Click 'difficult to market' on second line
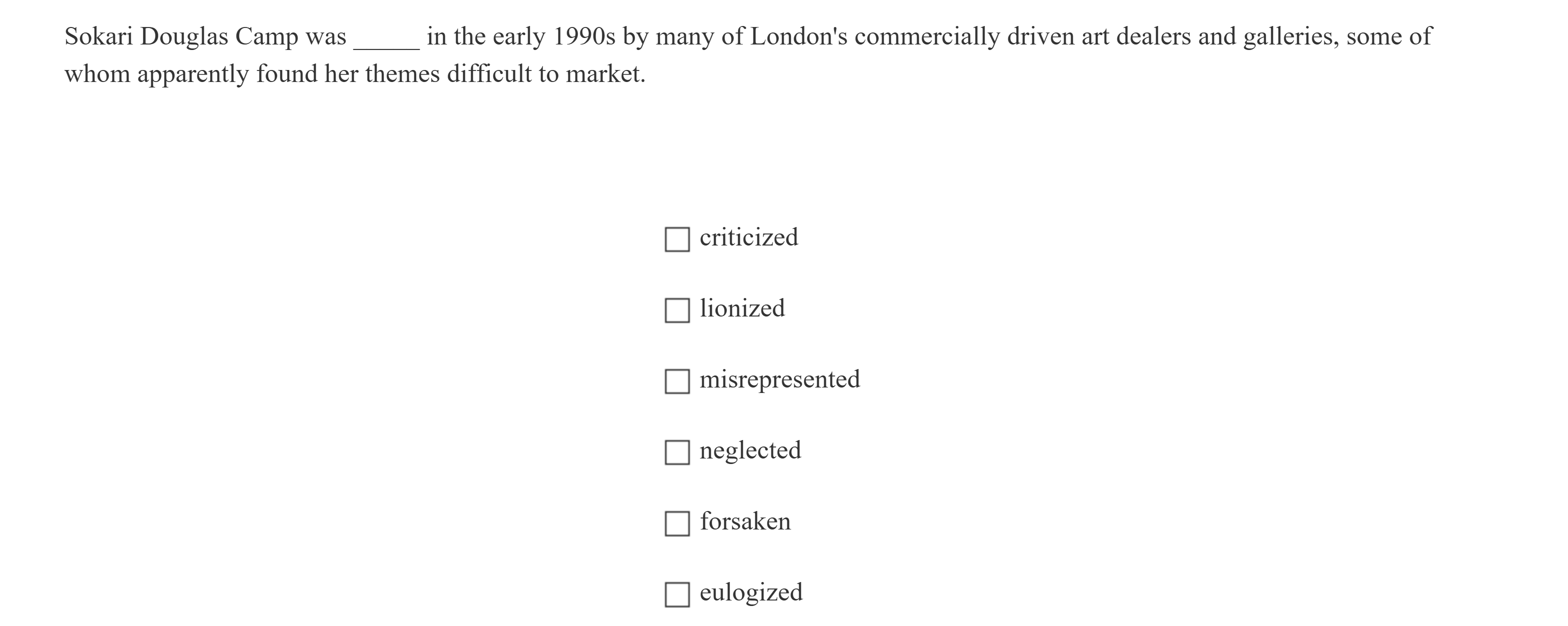The height and width of the screenshot is (626, 1568). [x=545, y=75]
